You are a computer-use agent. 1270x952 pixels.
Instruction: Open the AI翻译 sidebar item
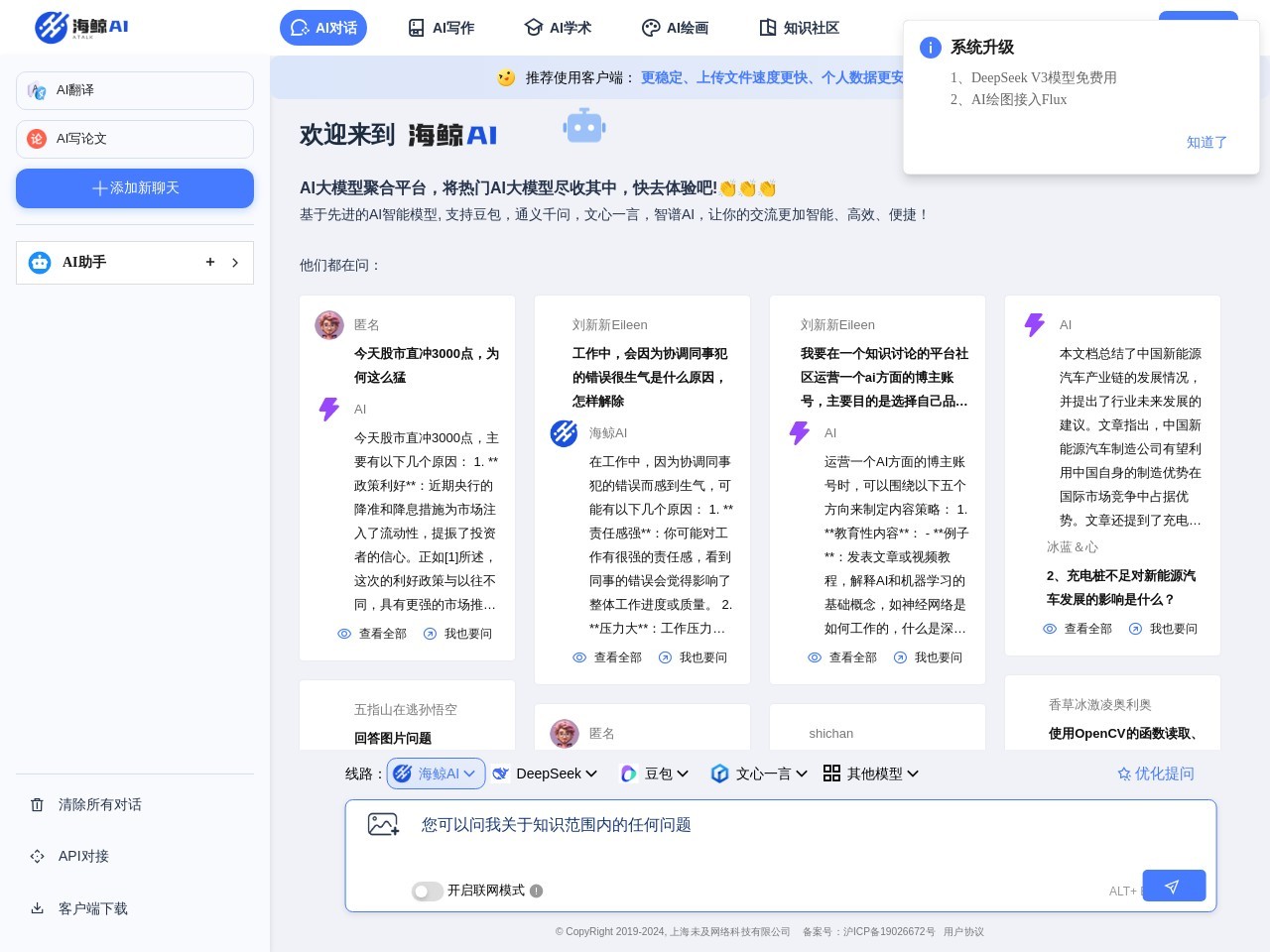point(135,90)
